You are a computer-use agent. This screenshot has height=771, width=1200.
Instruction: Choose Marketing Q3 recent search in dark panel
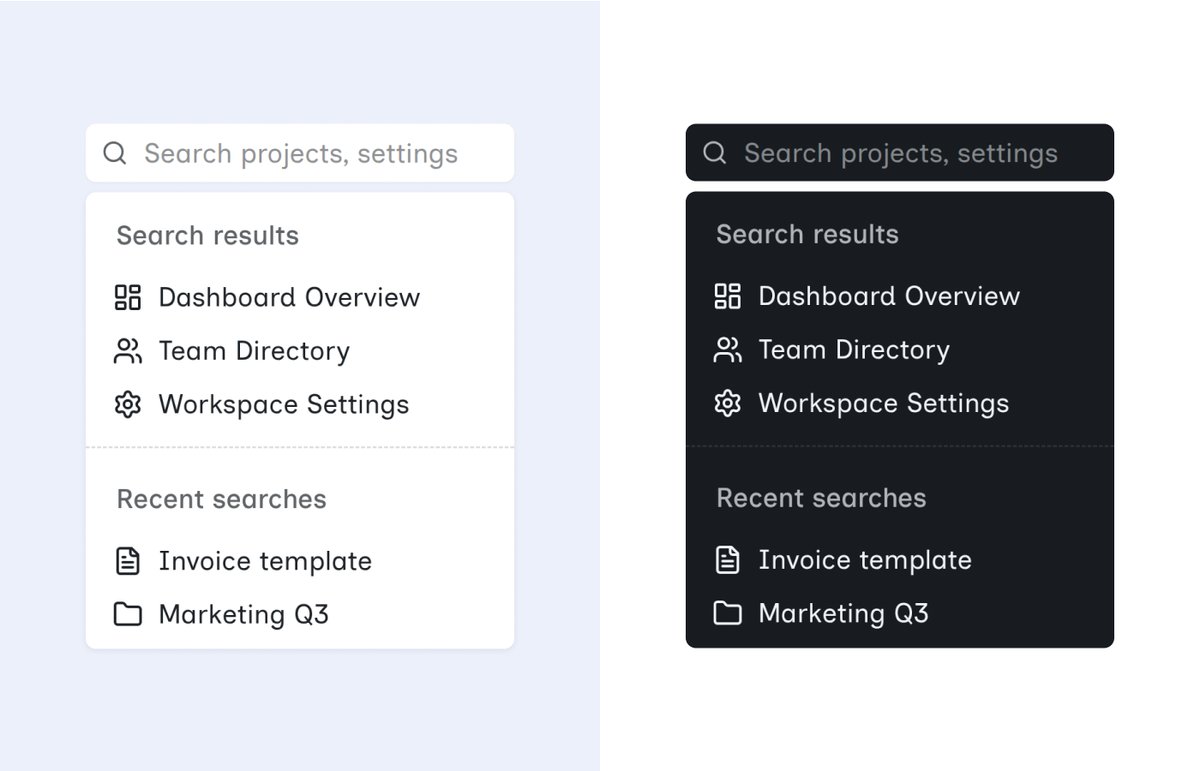[900, 613]
